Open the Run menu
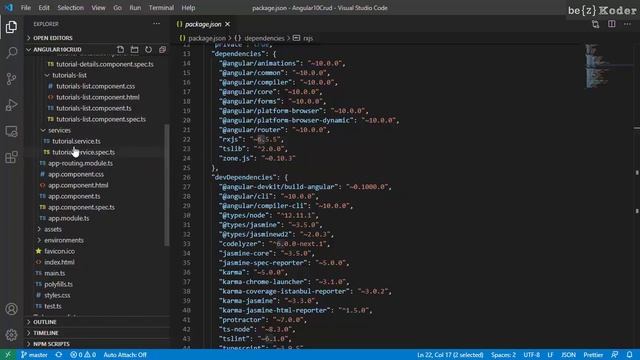Viewport: 640px width, 360px height. [x=135, y=8]
